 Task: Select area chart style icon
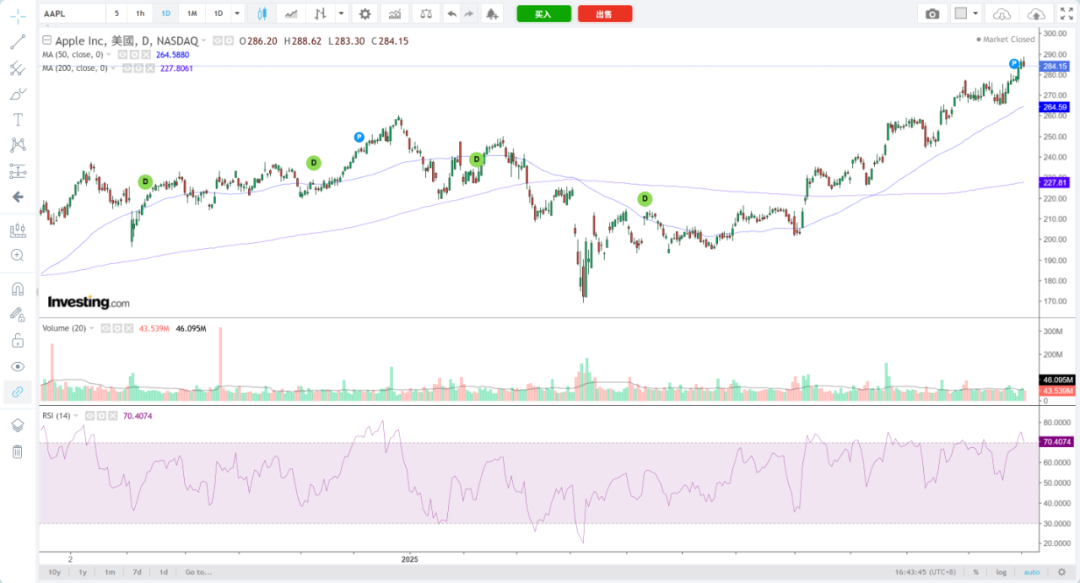[x=291, y=14]
